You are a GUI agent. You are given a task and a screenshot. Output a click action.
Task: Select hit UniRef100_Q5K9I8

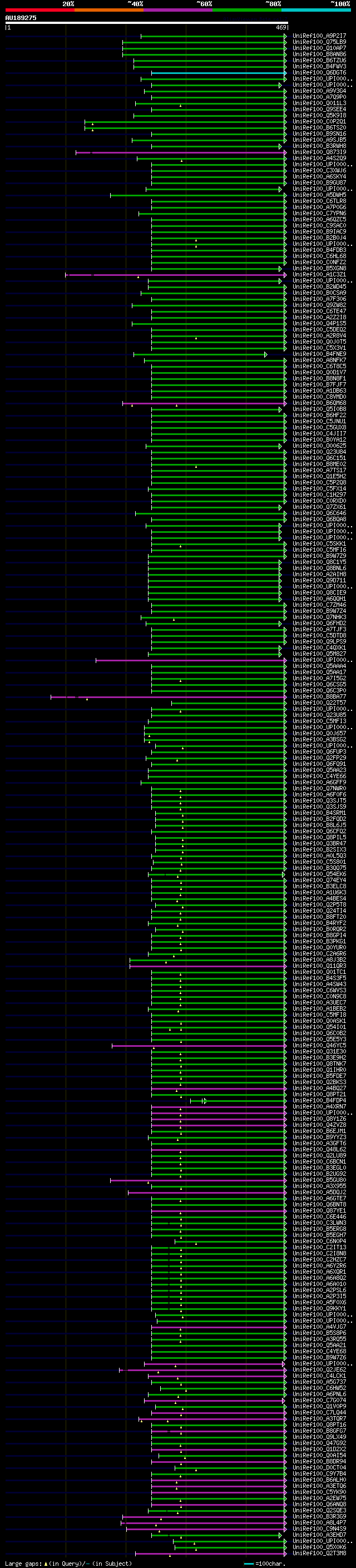[x=319, y=116]
